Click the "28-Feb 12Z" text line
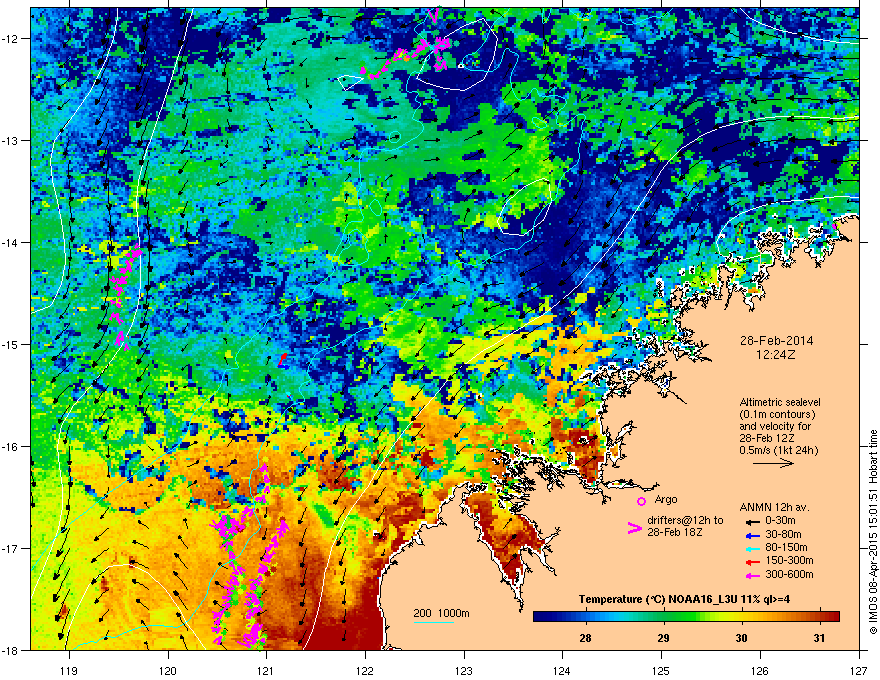This screenshot has height=680, width=880. coord(767,438)
